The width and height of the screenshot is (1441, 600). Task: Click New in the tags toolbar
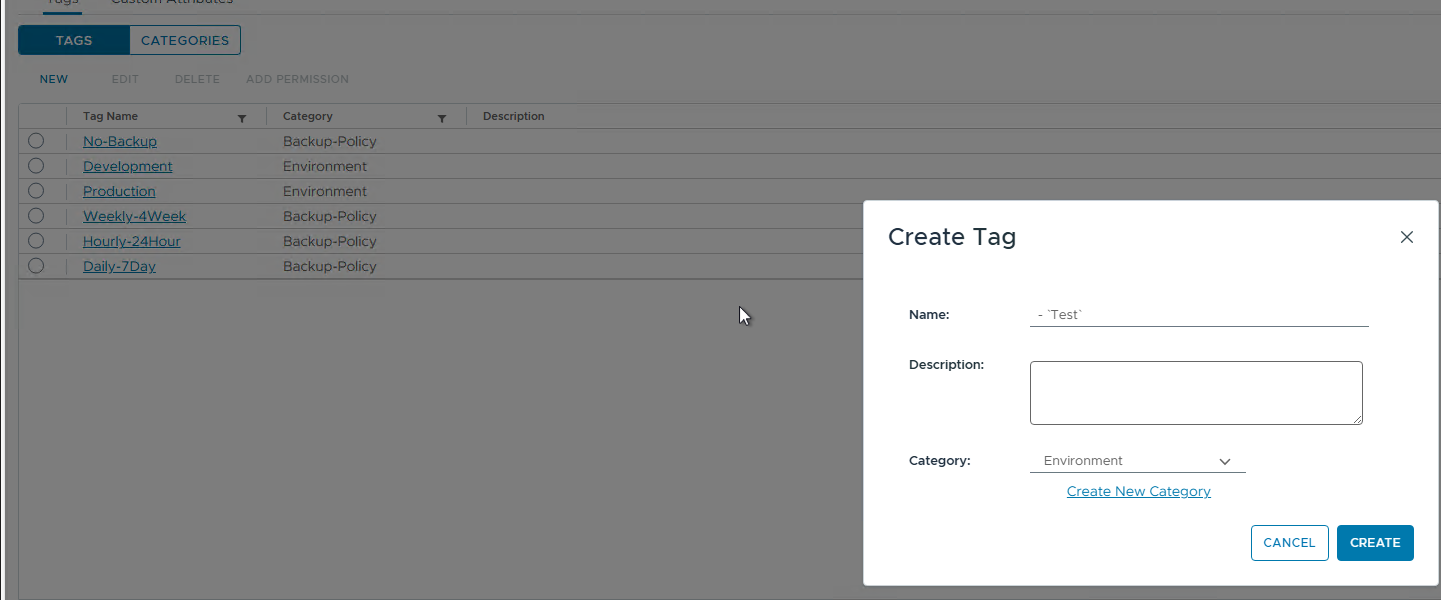point(54,79)
